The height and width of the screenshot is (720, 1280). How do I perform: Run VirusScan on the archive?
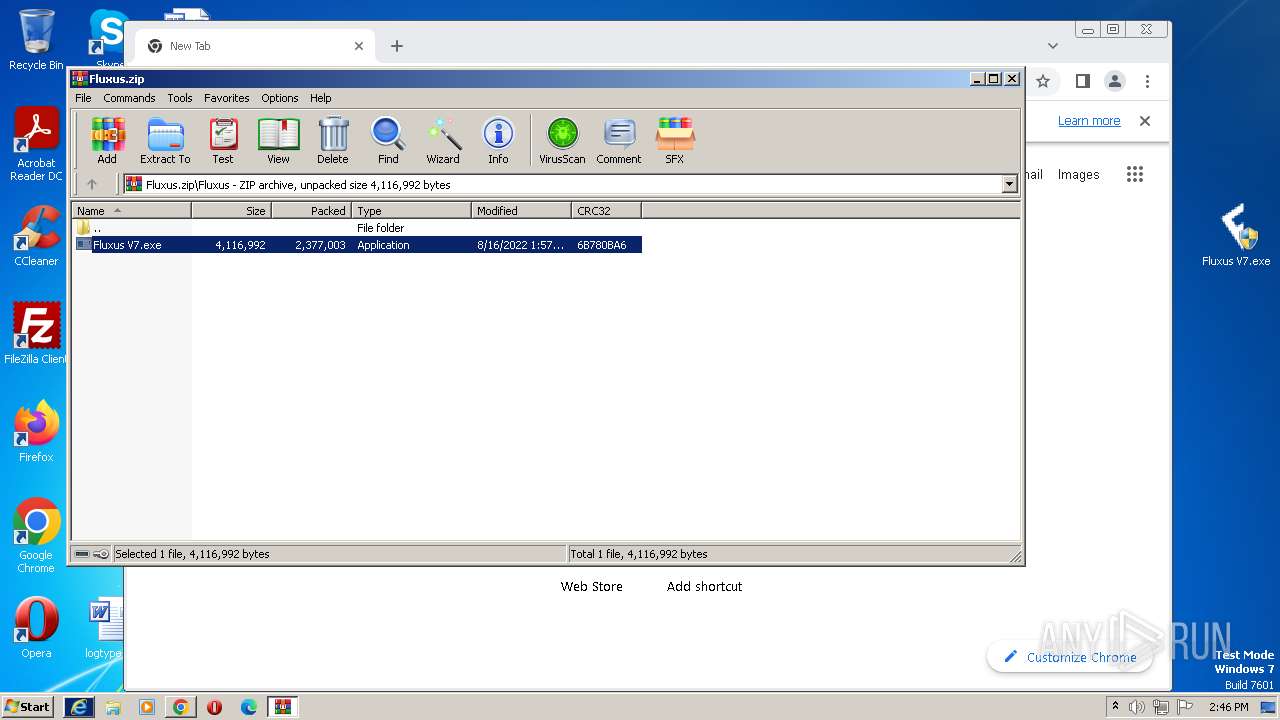562,141
